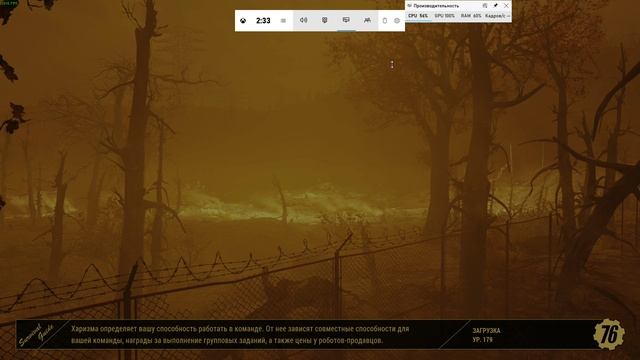The height and width of the screenshot is (360, 640).
Task: Open the Capture widget icon
Action: [324, 20]
